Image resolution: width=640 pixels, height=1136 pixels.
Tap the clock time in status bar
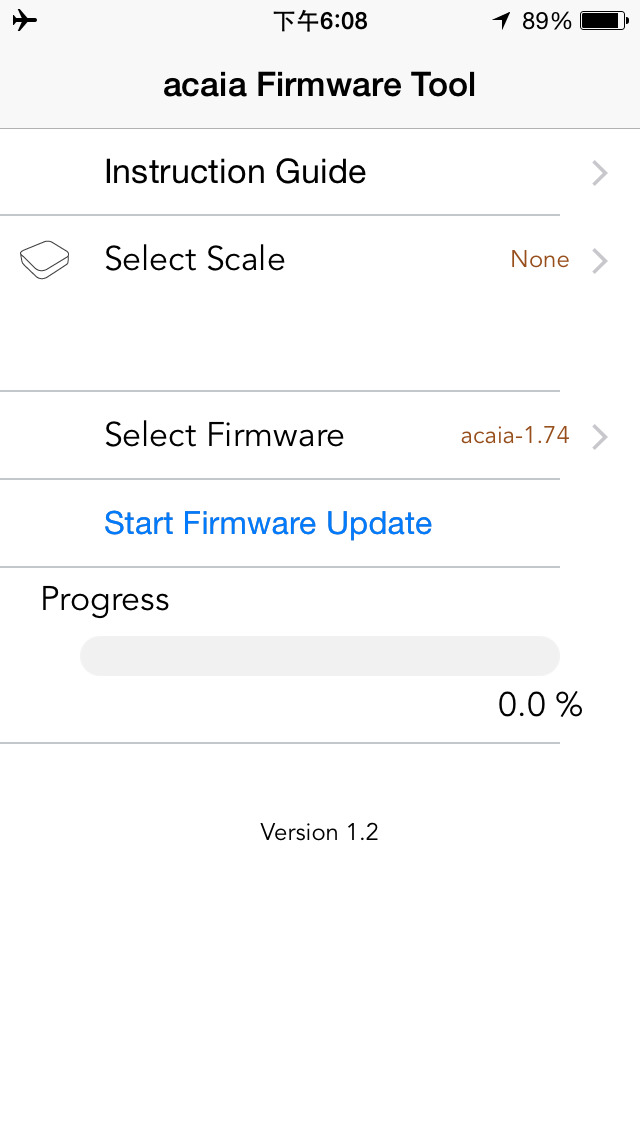click(x=320, y=21)
